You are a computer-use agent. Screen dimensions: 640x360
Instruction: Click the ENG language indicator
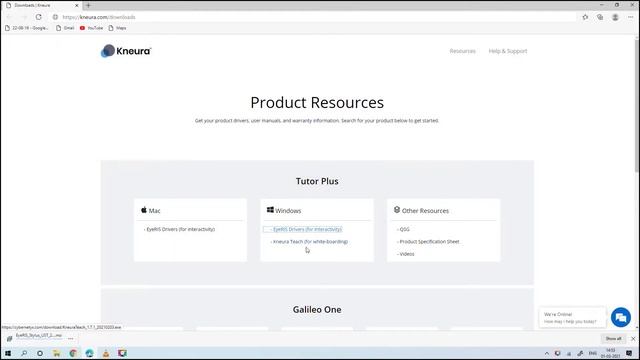click(x=592, y=353)
